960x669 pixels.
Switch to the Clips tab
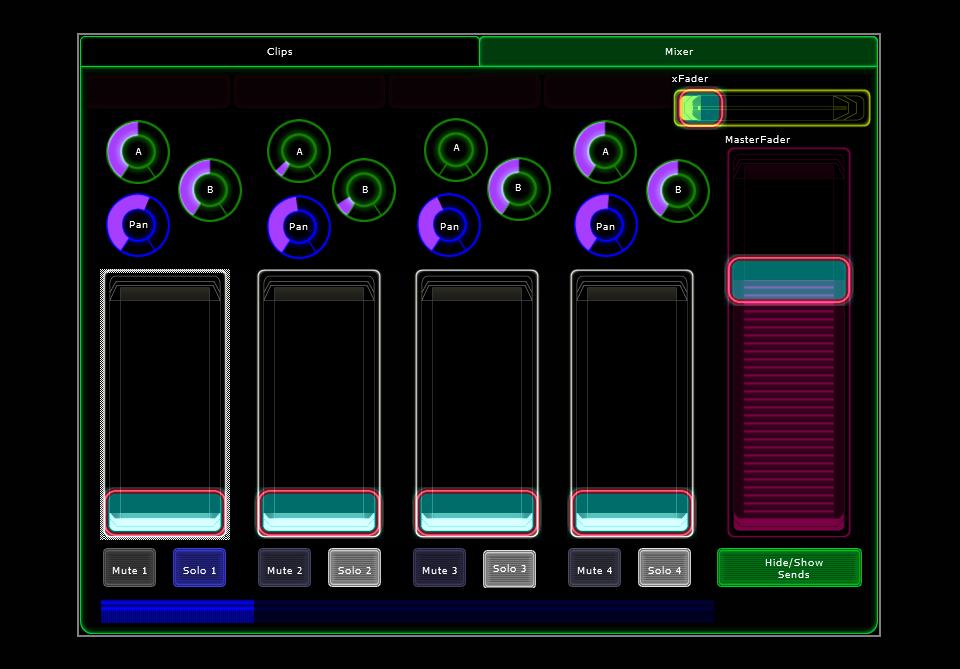pos(279,51)
